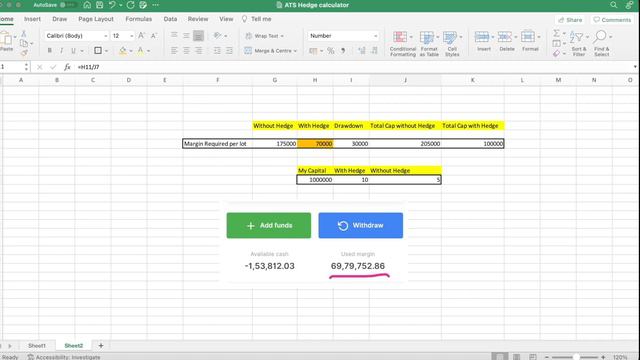Open Cell Styles gallery
The image size is (640, 360).
coord(452,44)
